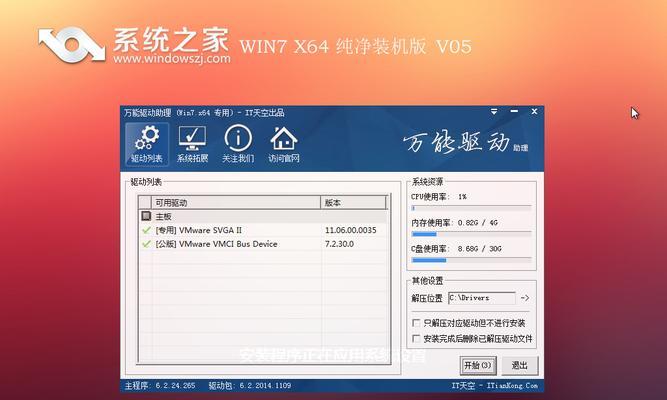
Task: Click the 退出 exit button
Action: pos(519,366)
